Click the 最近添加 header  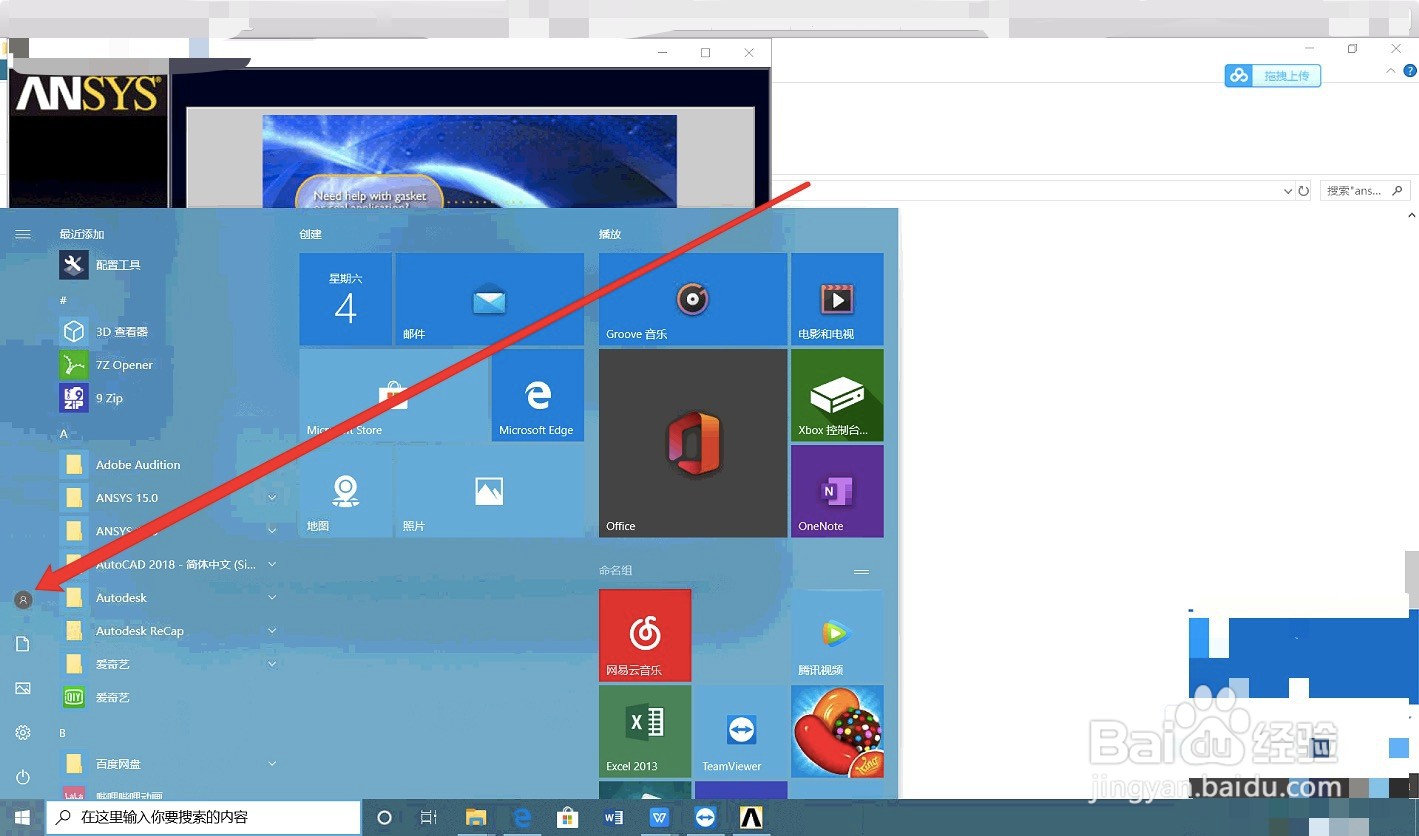click(x=82, y=234)
